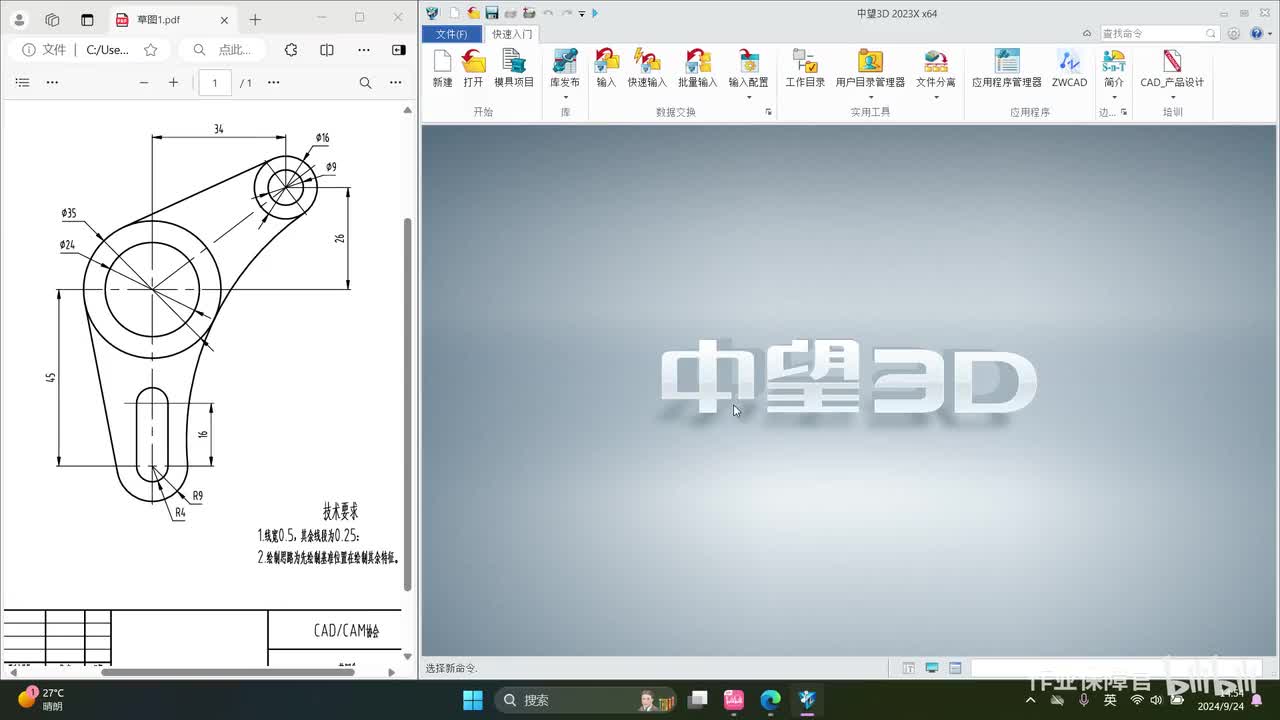The image size is (1280, 720).
Task: Expand the 文件分离 file split dropdown
Action: tap(936, 97)
